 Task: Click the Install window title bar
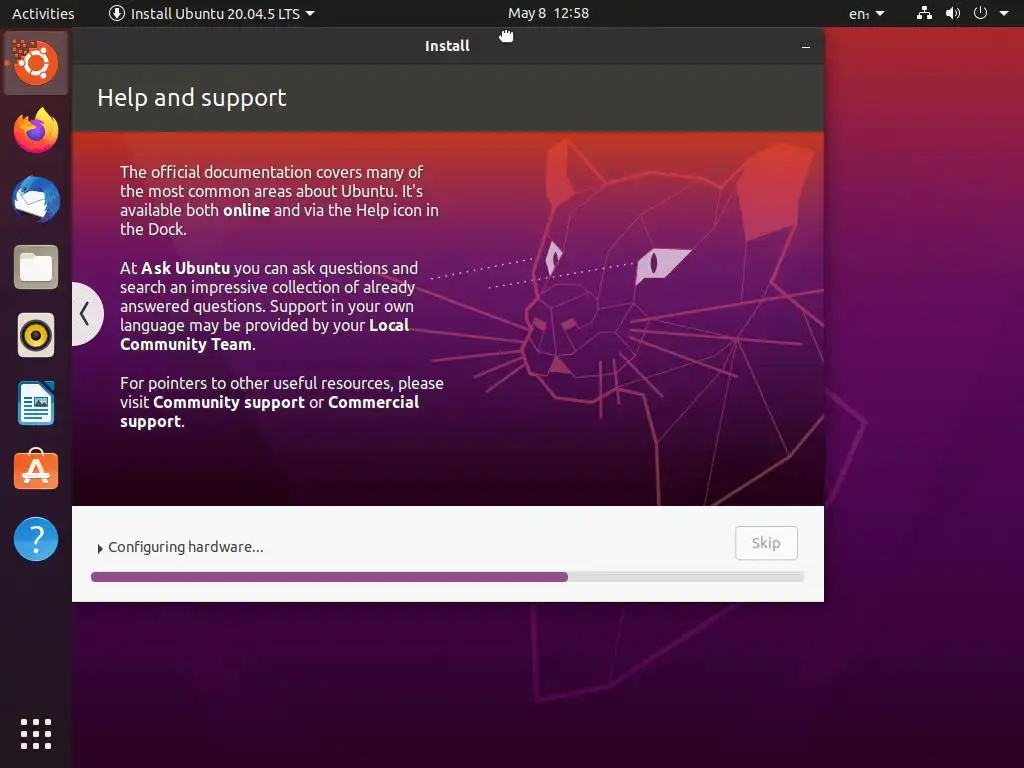(x=447, y=46)
